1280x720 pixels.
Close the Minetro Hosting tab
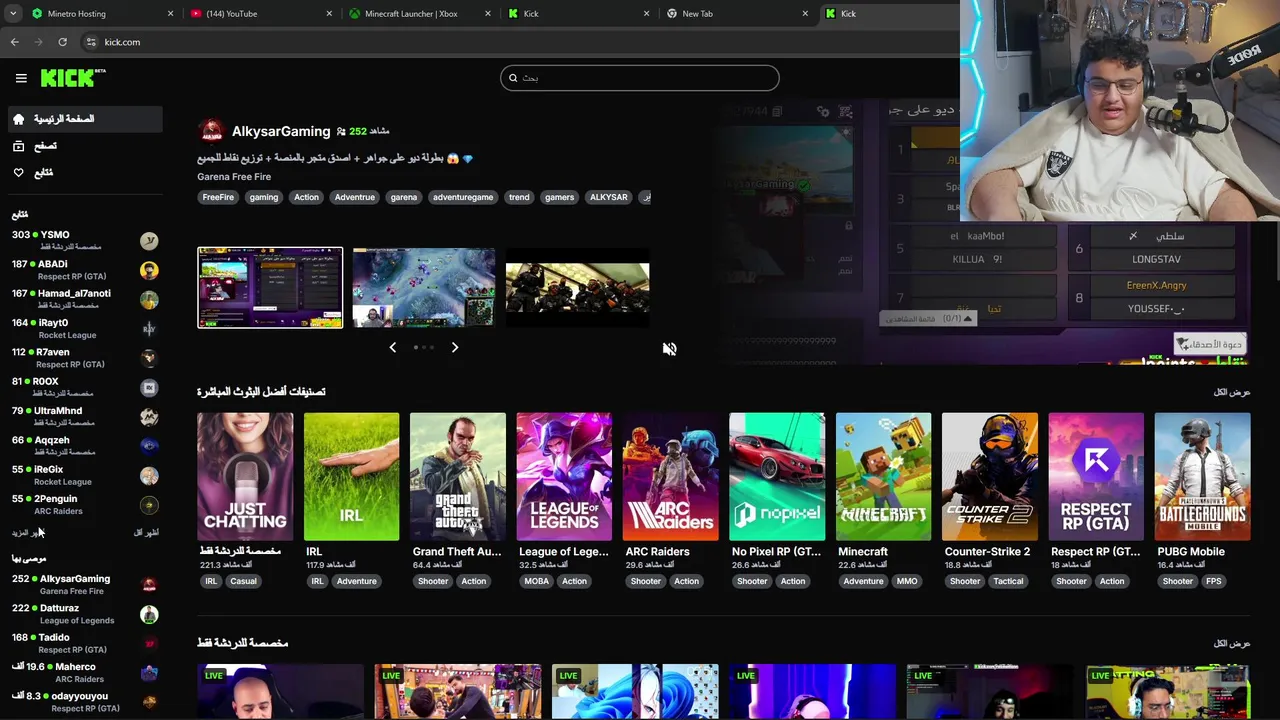170,14
